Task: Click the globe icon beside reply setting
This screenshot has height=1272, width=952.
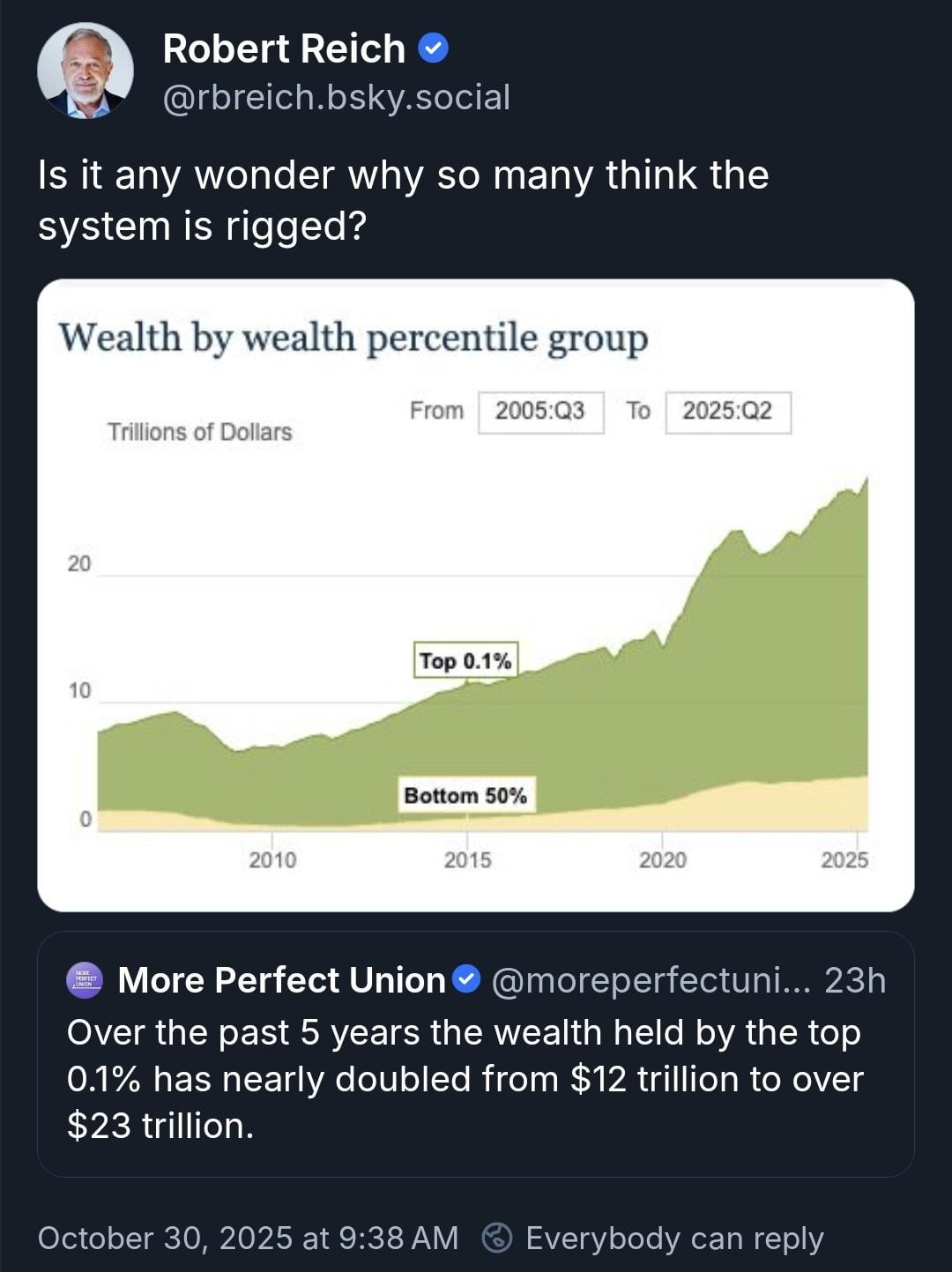Action: [497, 1238]
